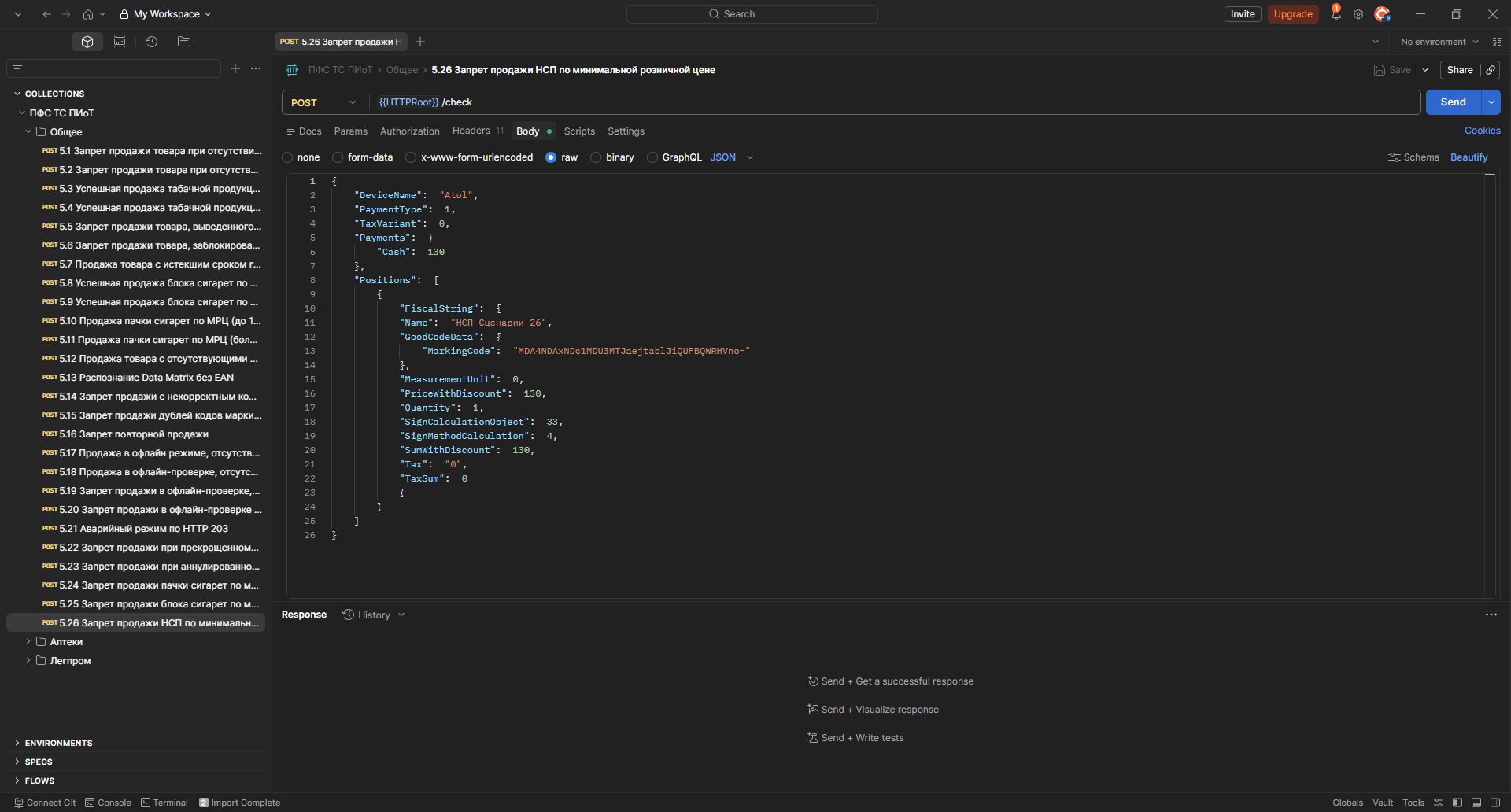Expand the ENVIRONMENTS section
Viewport: 1511px width, 812px height.
tap(54, 743)
